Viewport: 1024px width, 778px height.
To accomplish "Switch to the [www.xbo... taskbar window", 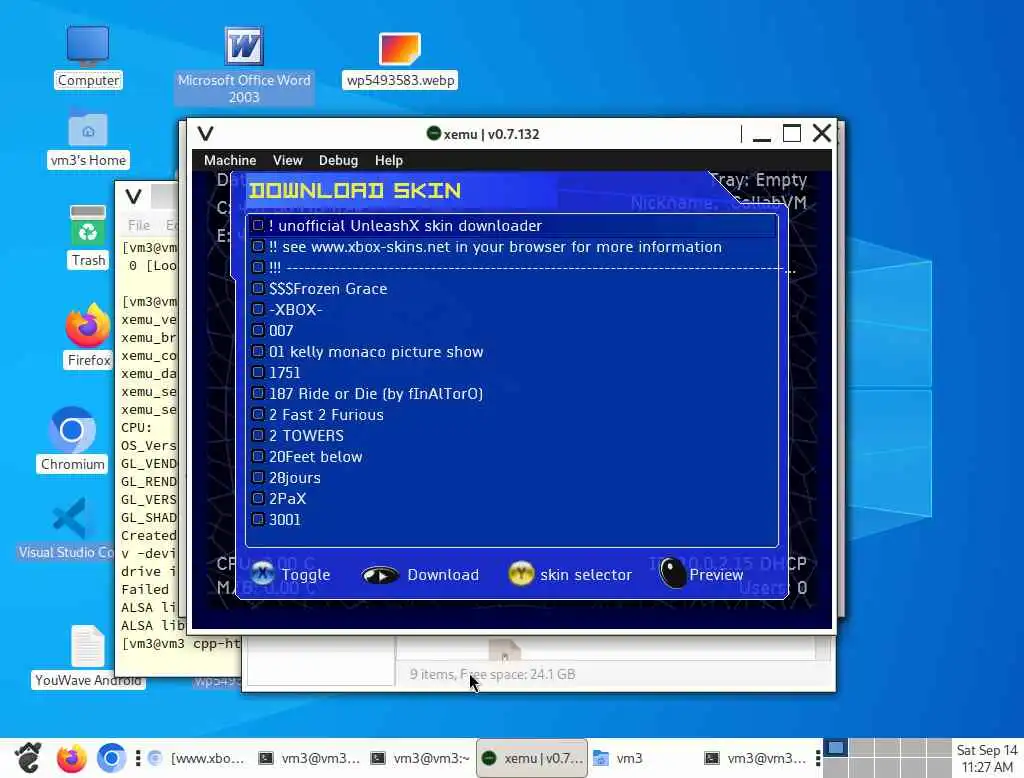I will 197,758.
